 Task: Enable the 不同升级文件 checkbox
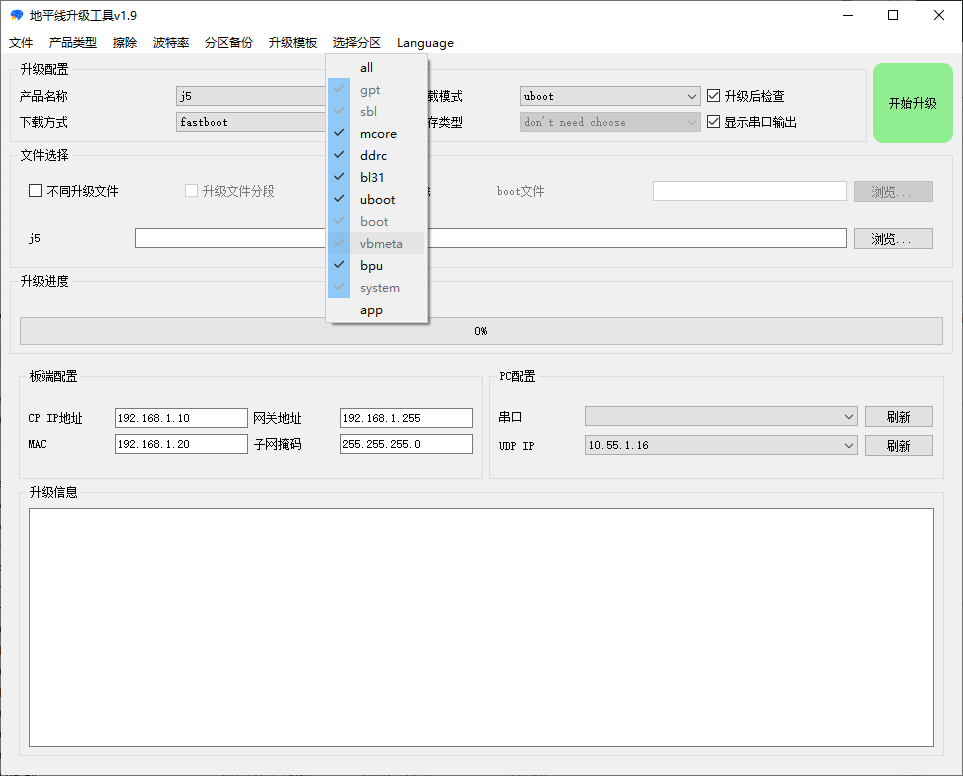(36, 191)
